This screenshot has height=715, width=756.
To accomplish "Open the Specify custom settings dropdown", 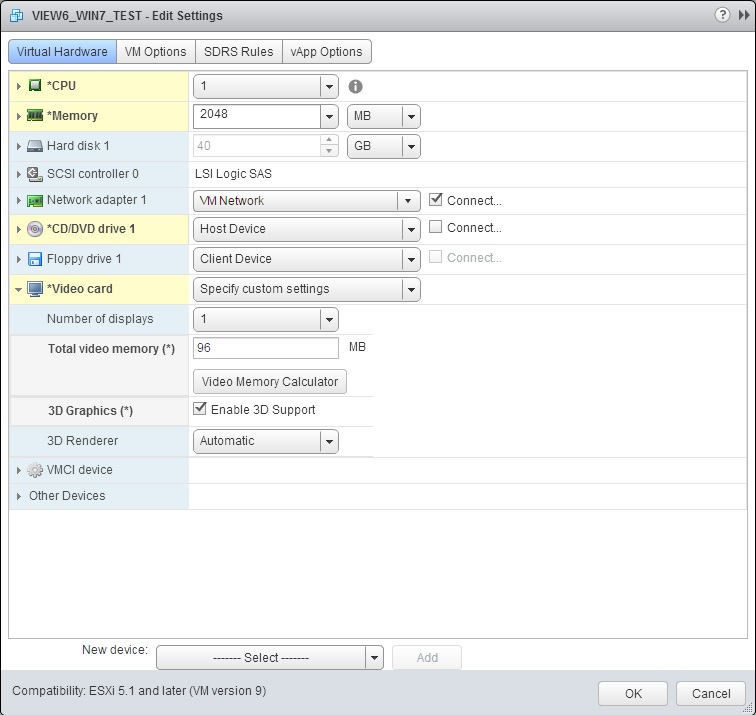I will click(x=307, y=289).
